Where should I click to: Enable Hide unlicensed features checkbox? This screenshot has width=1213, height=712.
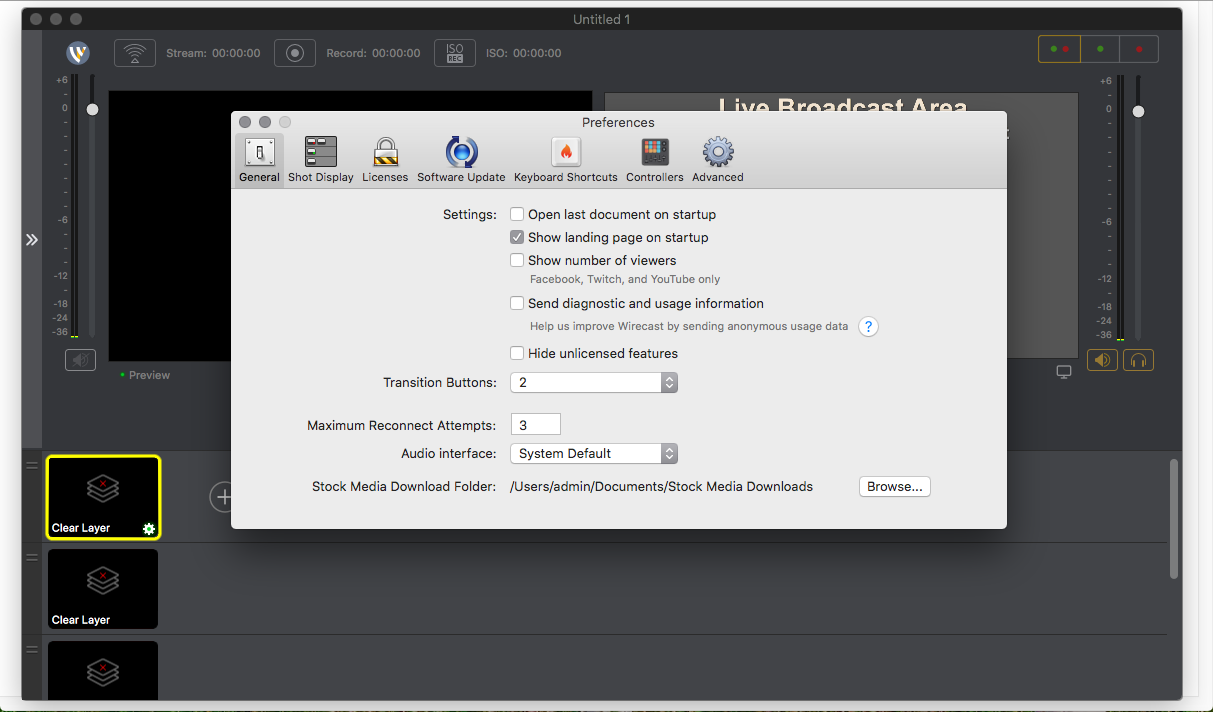pos(517,353)
